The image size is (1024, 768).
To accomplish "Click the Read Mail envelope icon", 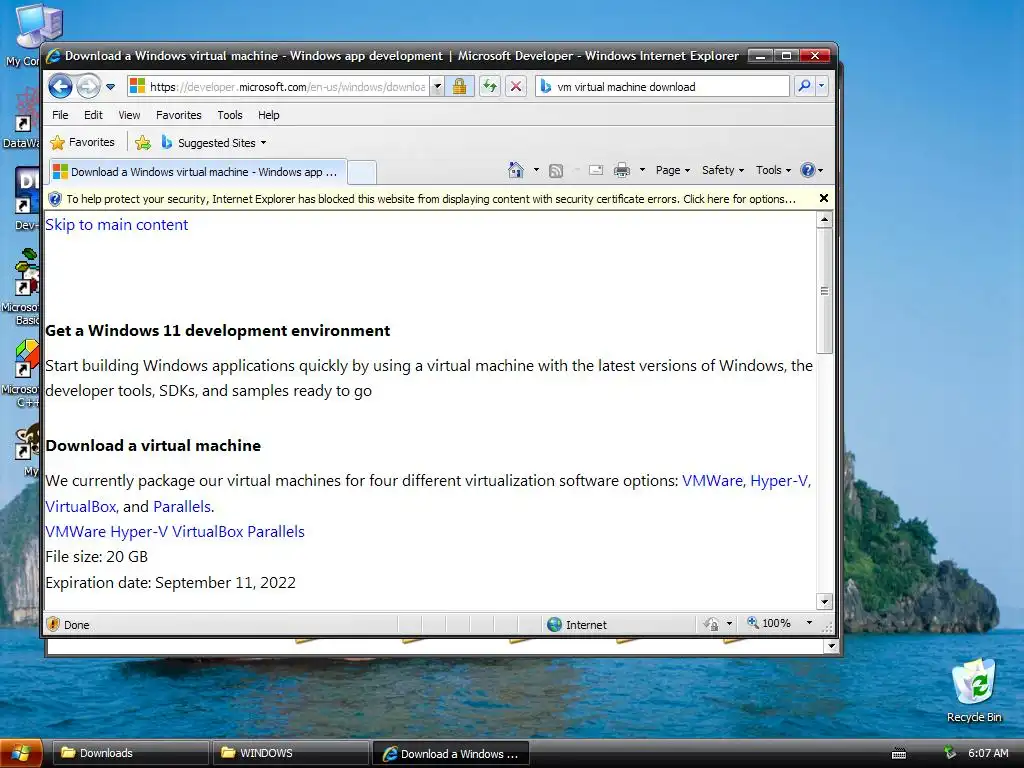I will (x=596, y=170).
